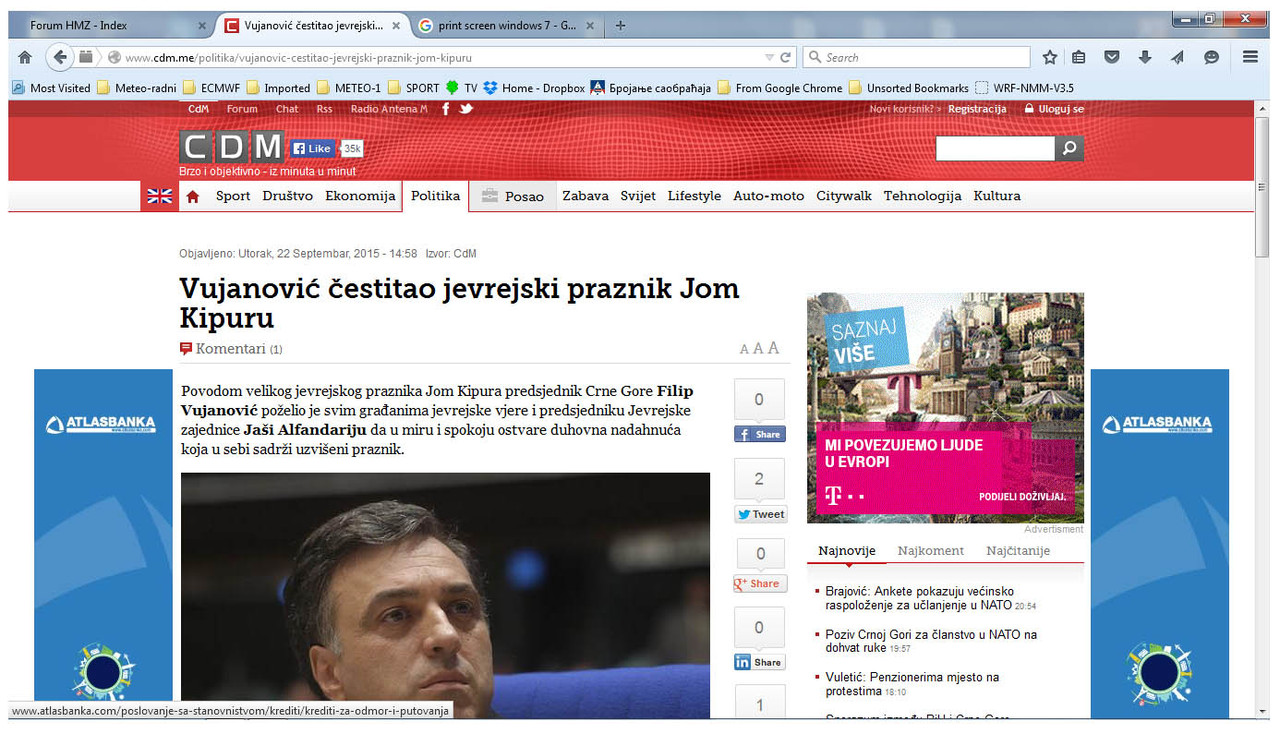Click the Facebook Like button in header
Screen dimensions: 1280x731
[312, 149]
